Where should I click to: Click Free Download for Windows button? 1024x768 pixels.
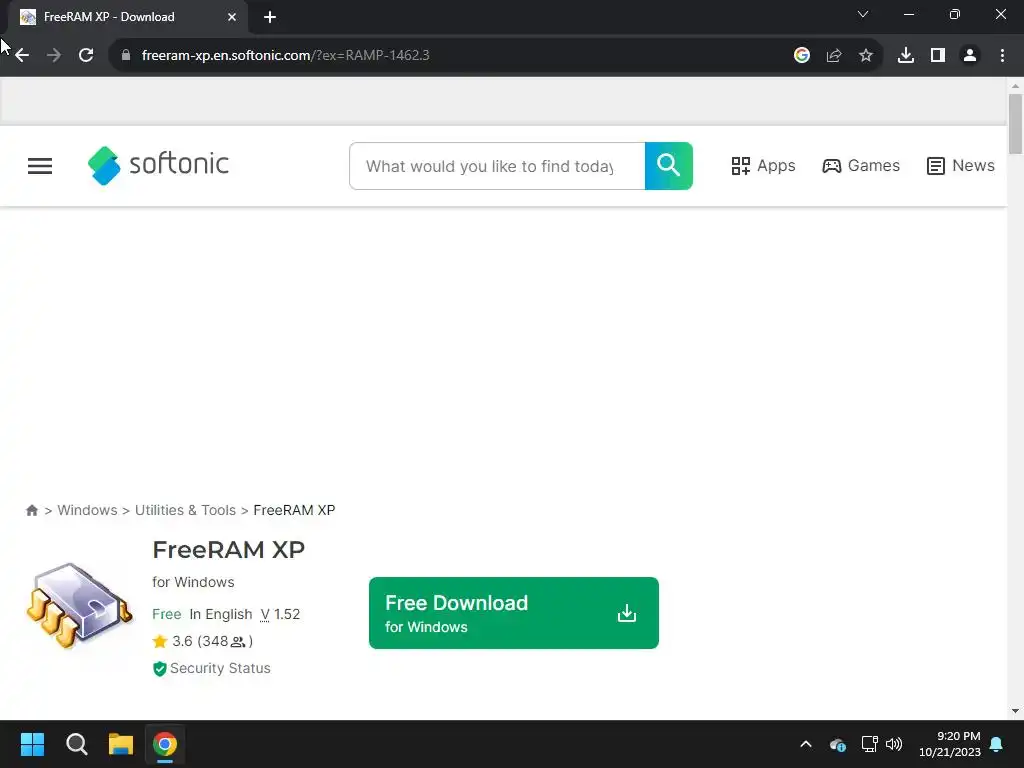pyautogui.click(x=514, y=613)
